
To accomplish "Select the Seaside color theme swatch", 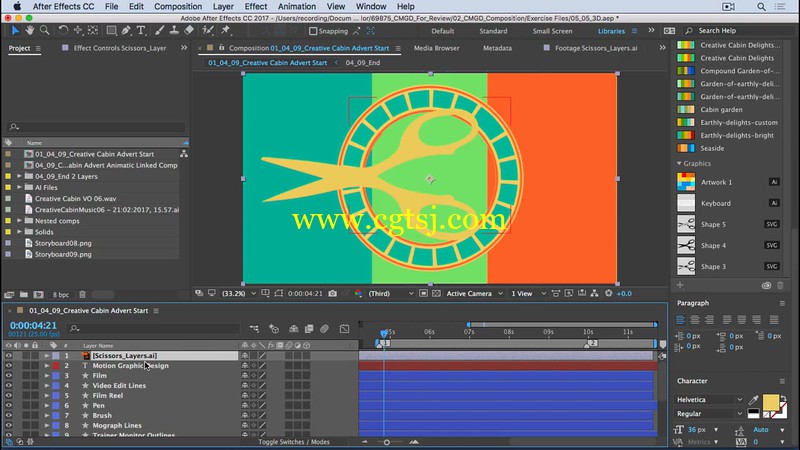I will coord(686,148).
